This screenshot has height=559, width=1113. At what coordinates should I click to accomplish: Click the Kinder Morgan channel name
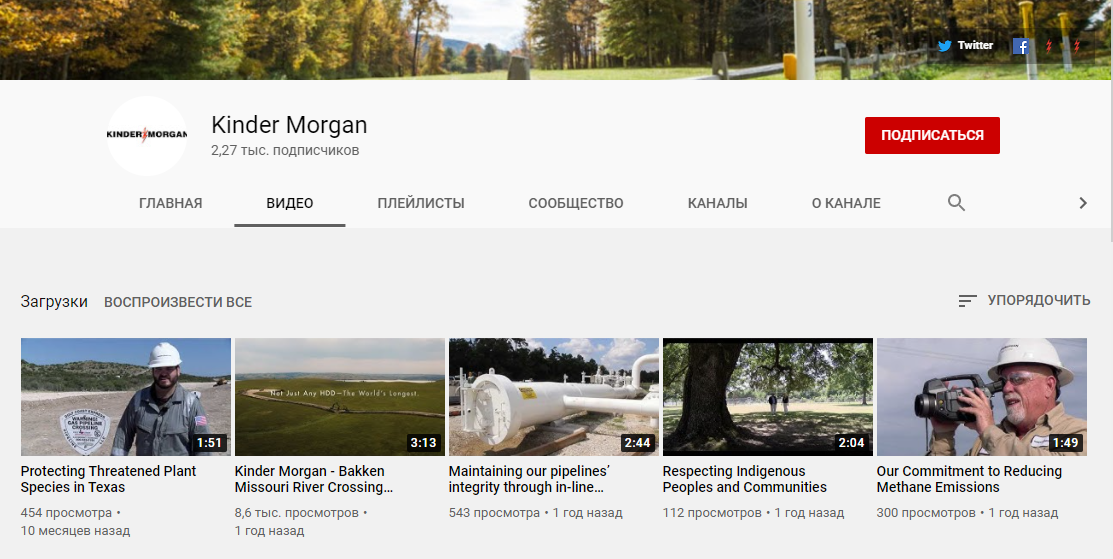[x=289, y=125]
